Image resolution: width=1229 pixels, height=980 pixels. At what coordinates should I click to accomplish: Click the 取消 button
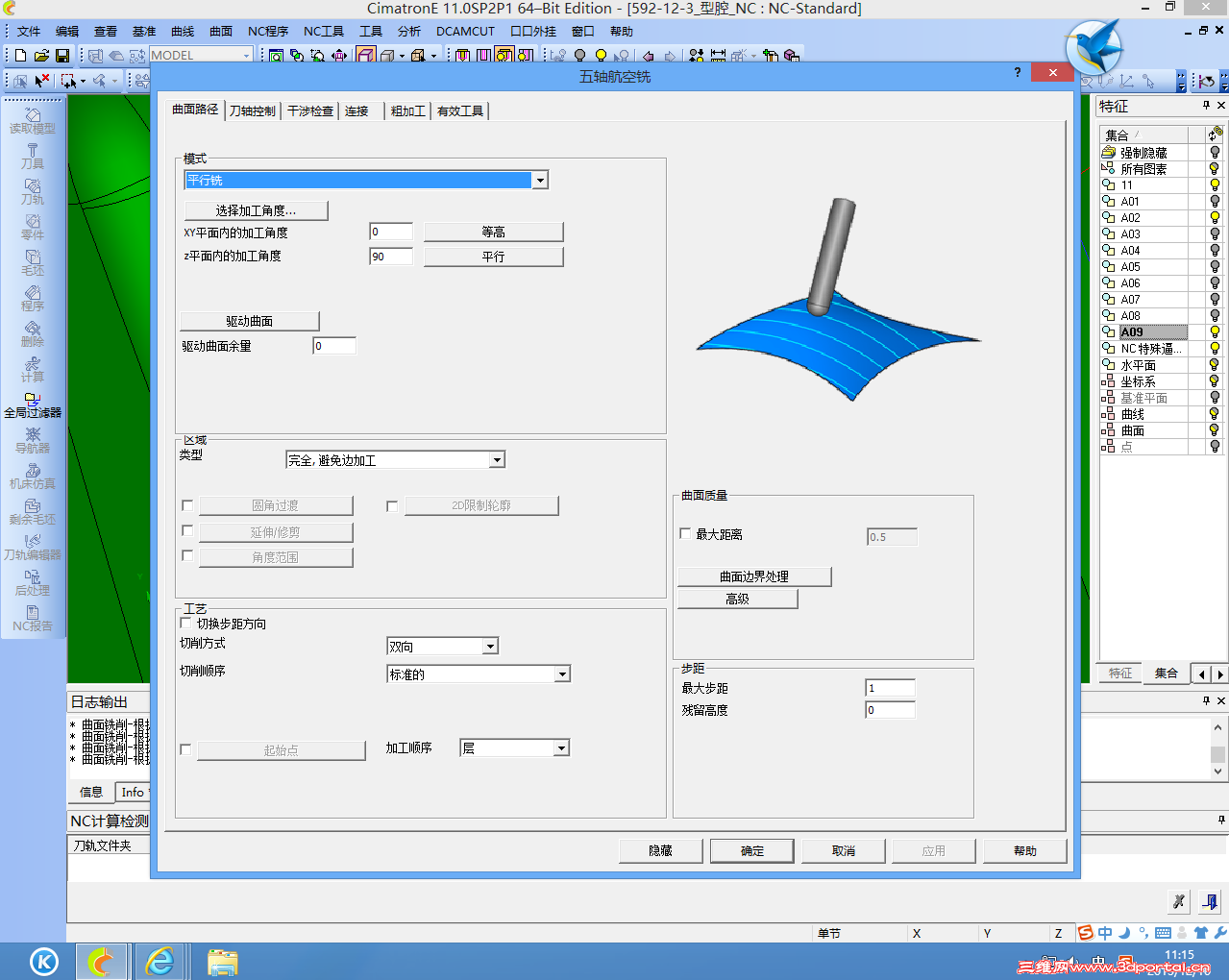click(x=844, y=851)
